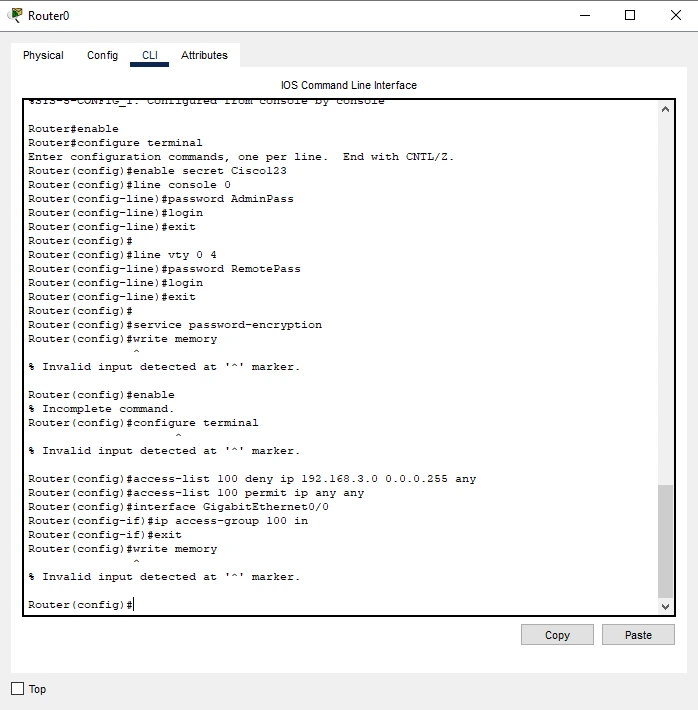Enable the Top checkbox
This screenshot has height=710, width=698.
(18, 689)
